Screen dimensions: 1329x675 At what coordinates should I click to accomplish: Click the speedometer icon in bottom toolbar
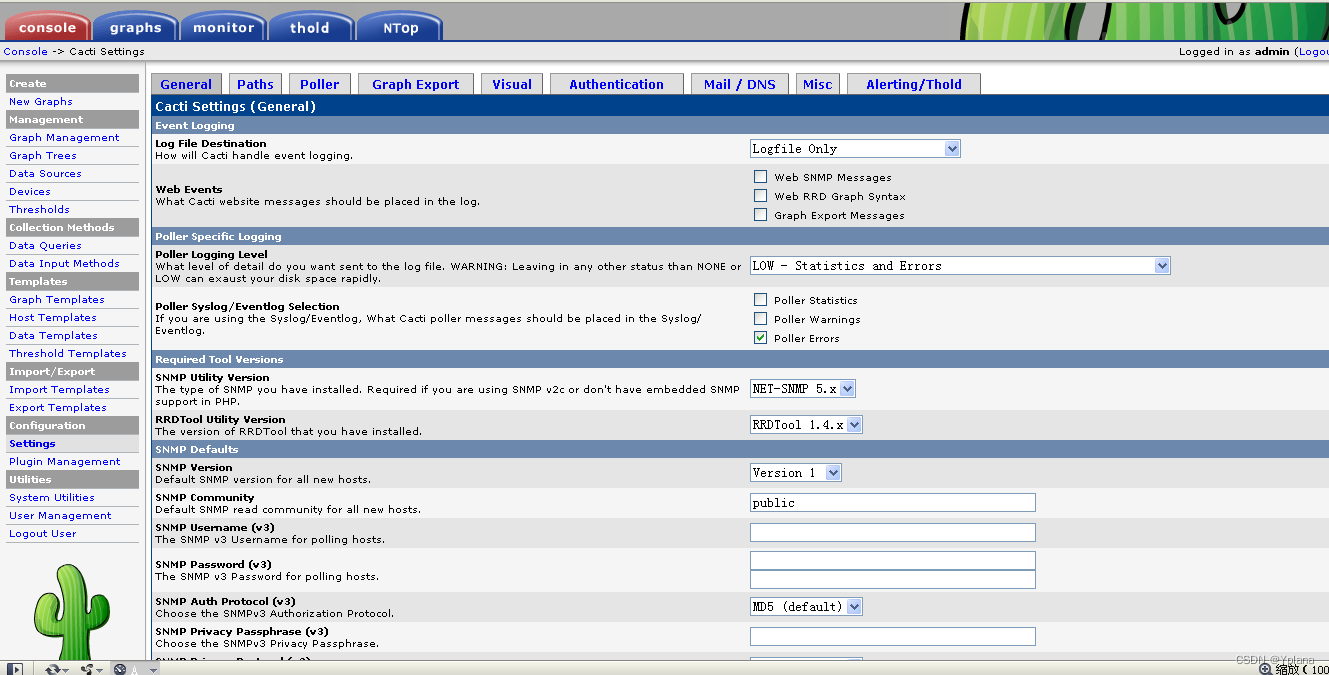[x=120, y=669]
